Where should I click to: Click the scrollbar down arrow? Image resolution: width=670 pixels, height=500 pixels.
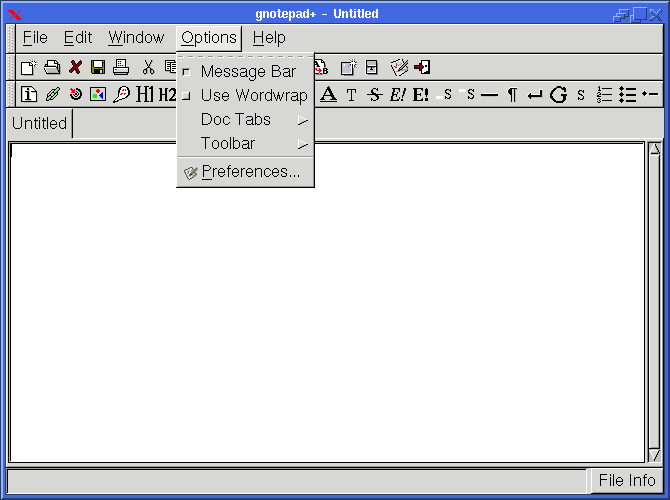coord(654,455)
